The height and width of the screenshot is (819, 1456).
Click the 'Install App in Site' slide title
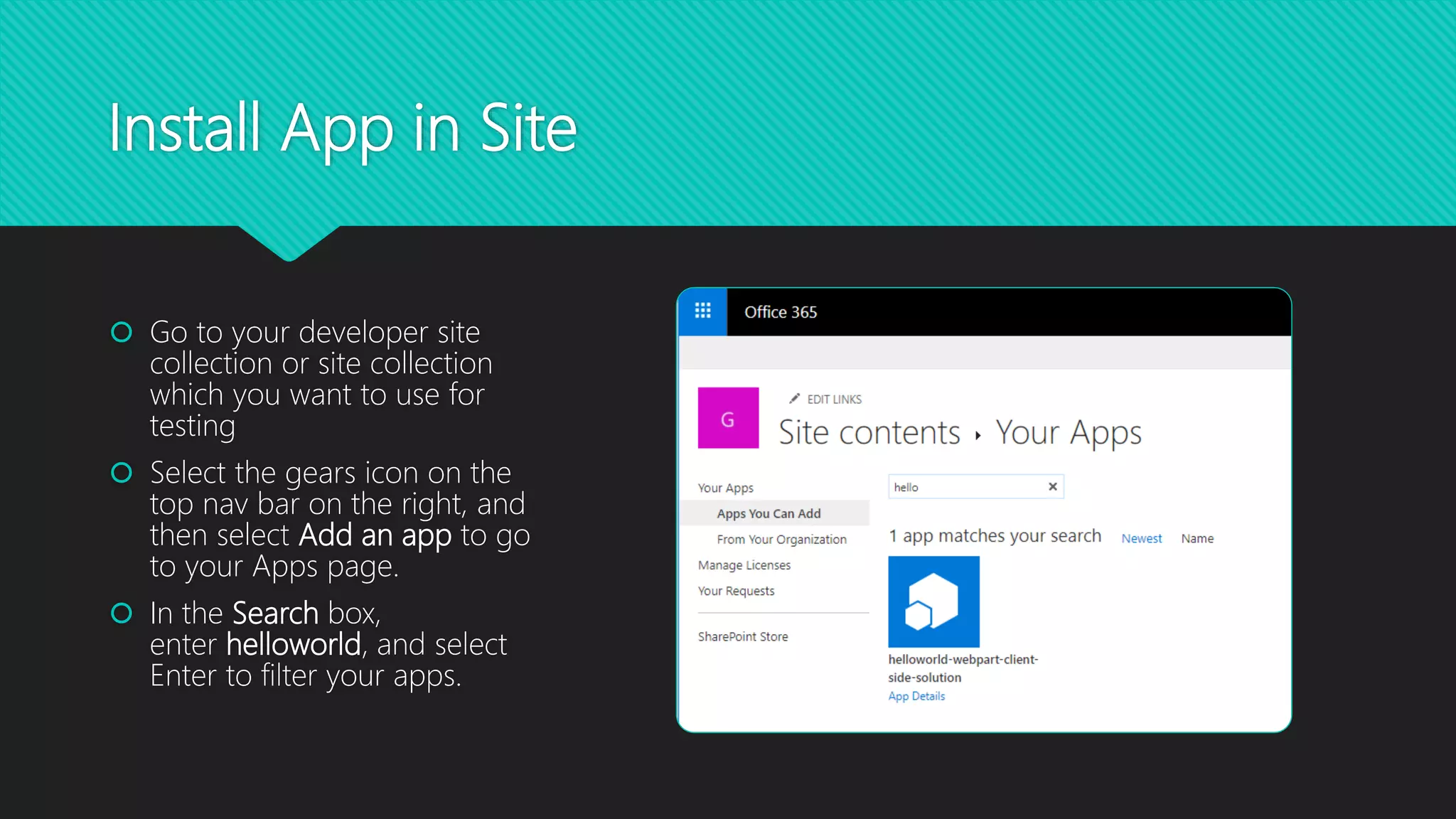click(x=342, y=129)
